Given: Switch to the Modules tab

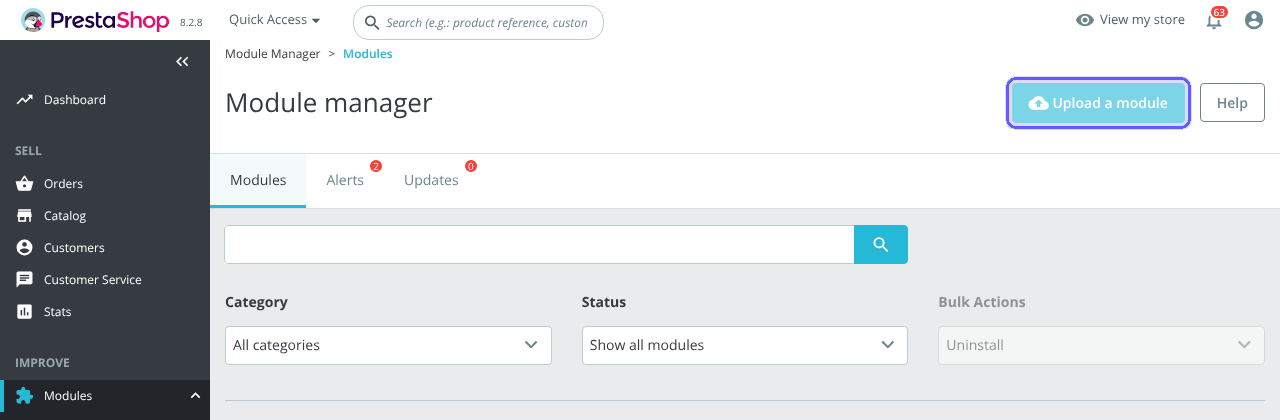Looking at the screenshot, I should pyautogui.click(x=258, y=181).
